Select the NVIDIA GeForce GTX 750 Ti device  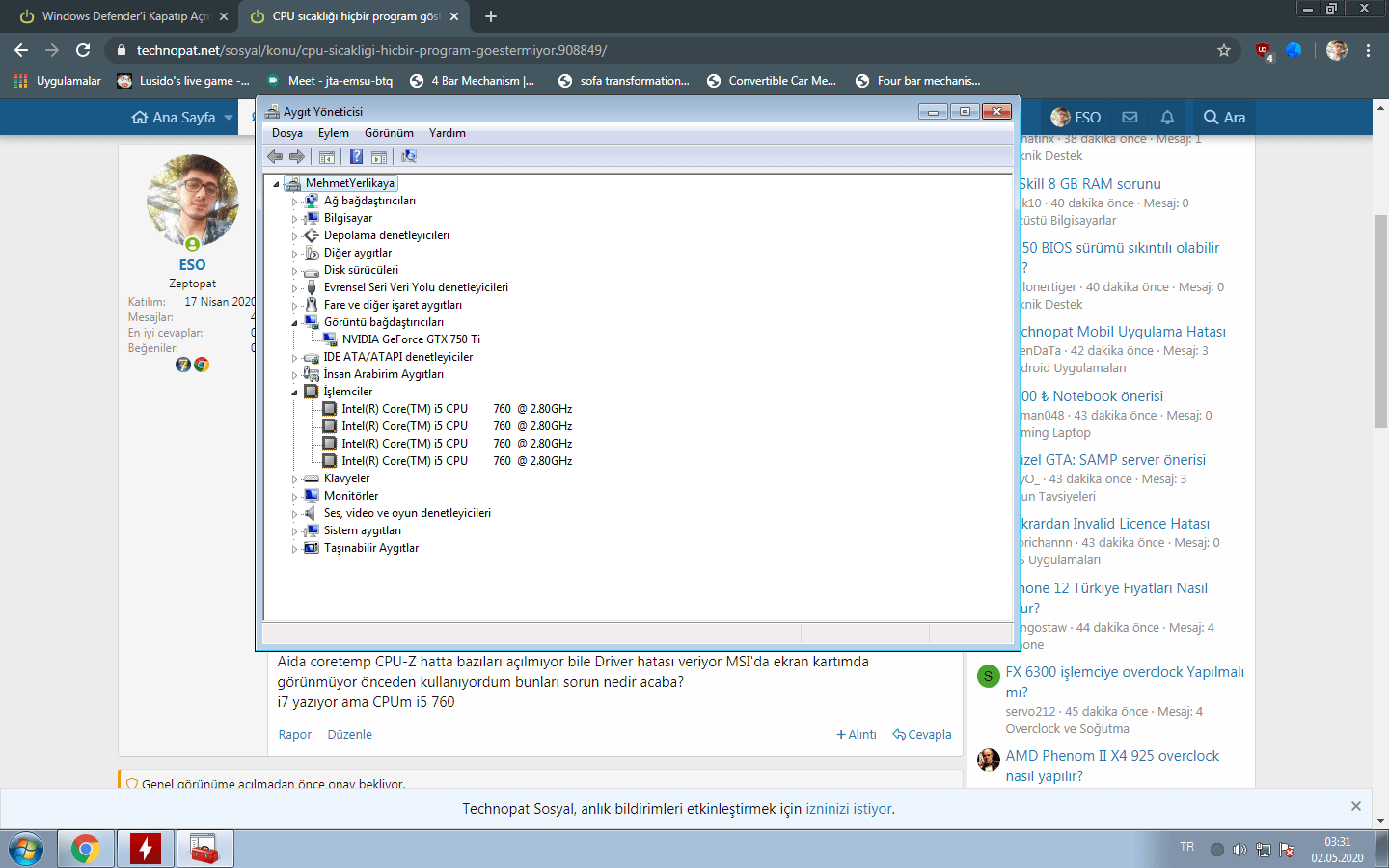[x=411, y=339]
